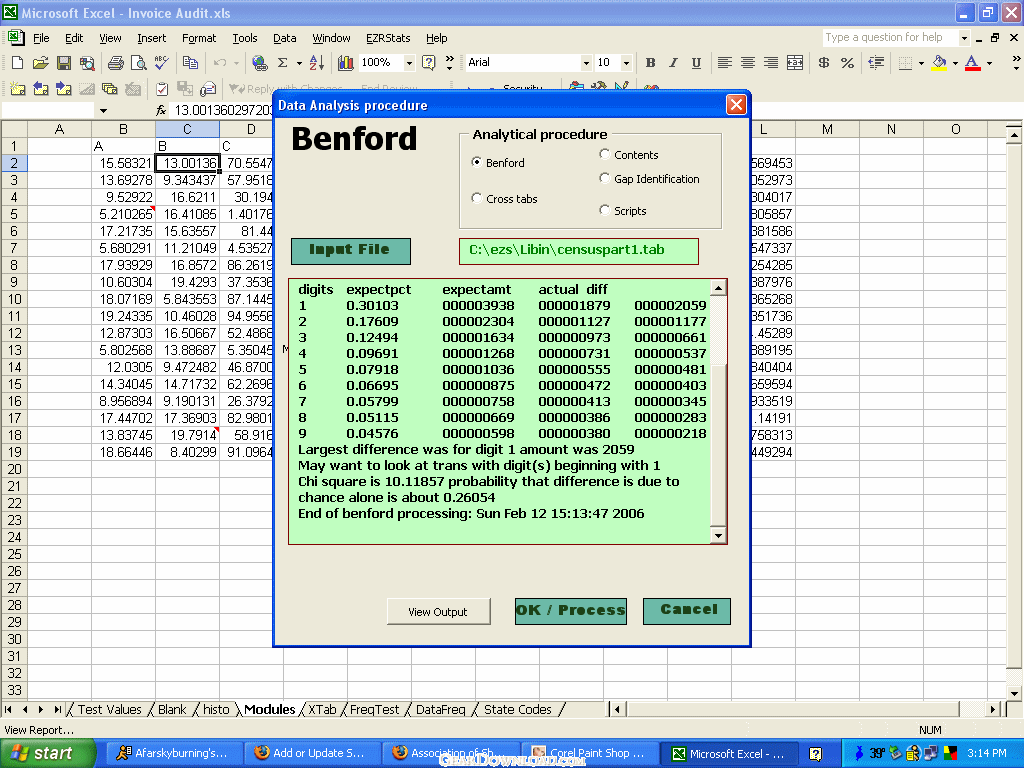This screenshot has height=768, width=1024.
Task: Click the Insert Hyperlink globe icon
Action: point(259,63)
